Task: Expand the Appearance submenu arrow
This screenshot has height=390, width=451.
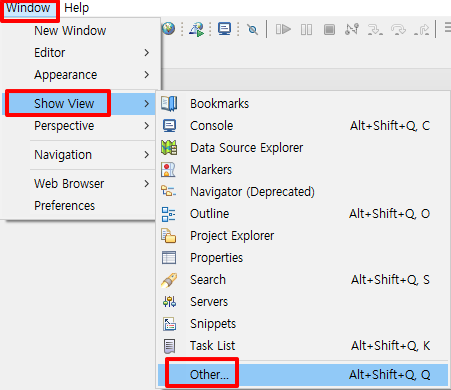Action: (x=147, y=75)
